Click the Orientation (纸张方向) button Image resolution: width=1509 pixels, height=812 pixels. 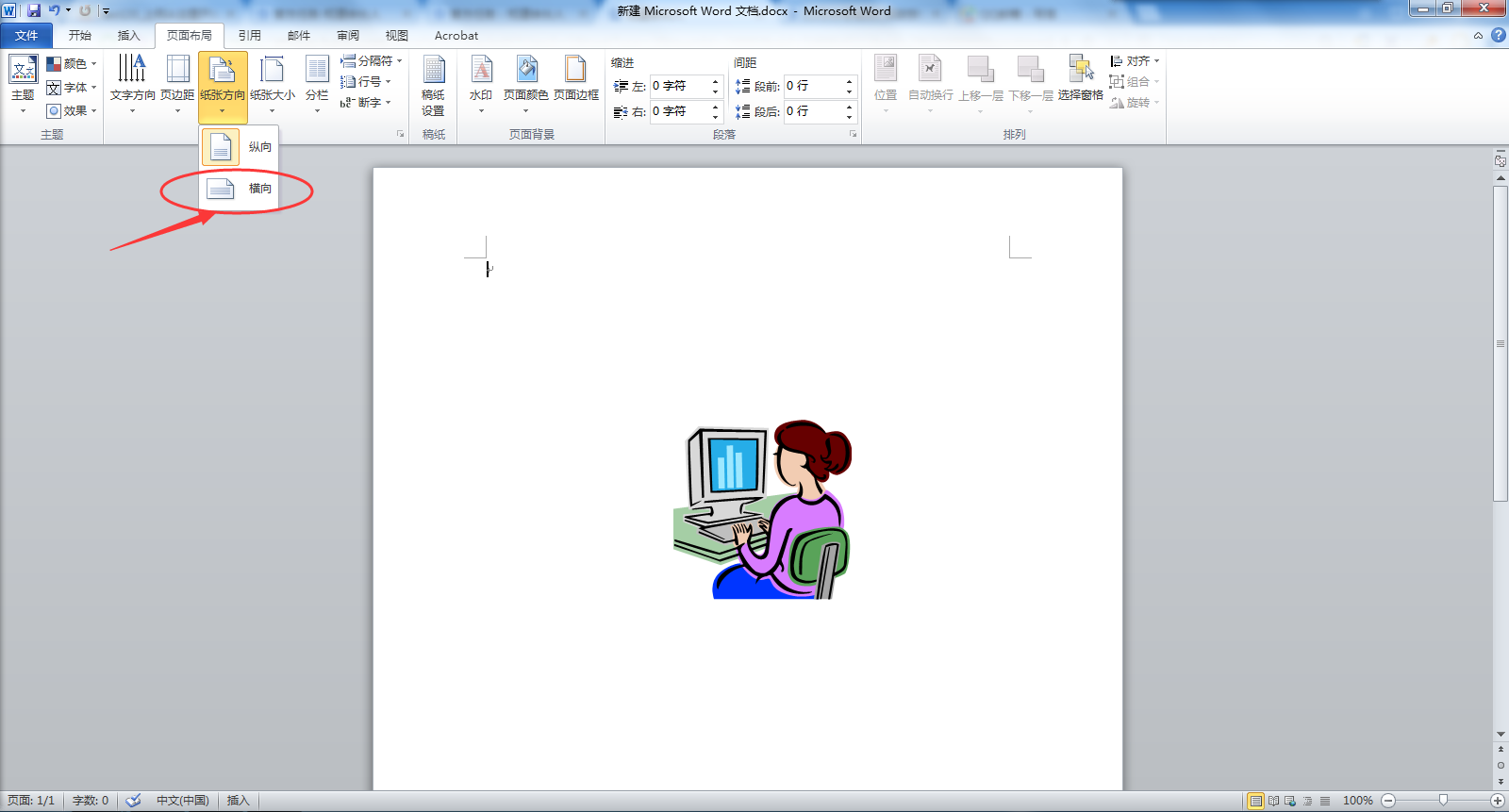[x=223, y=87]
